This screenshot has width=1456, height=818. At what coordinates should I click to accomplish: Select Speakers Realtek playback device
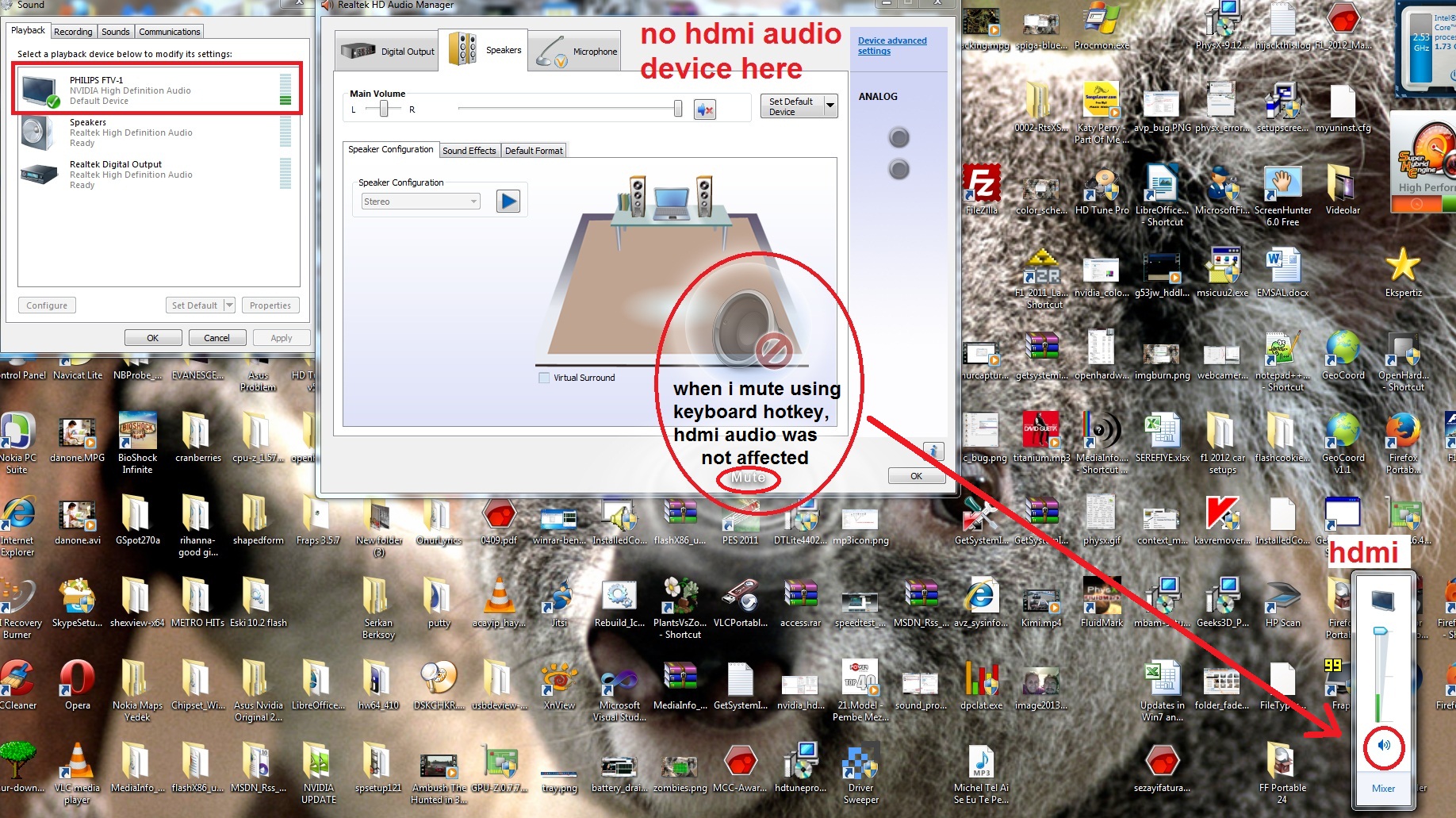(156, 132)
